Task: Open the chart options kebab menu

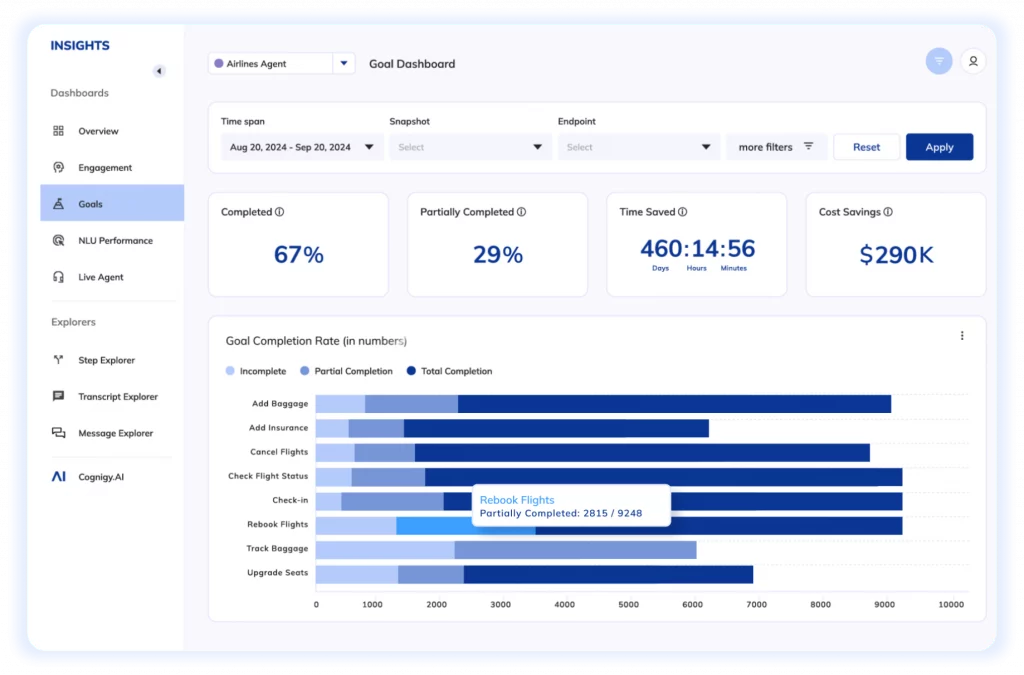Action: (x=963, y=335)
